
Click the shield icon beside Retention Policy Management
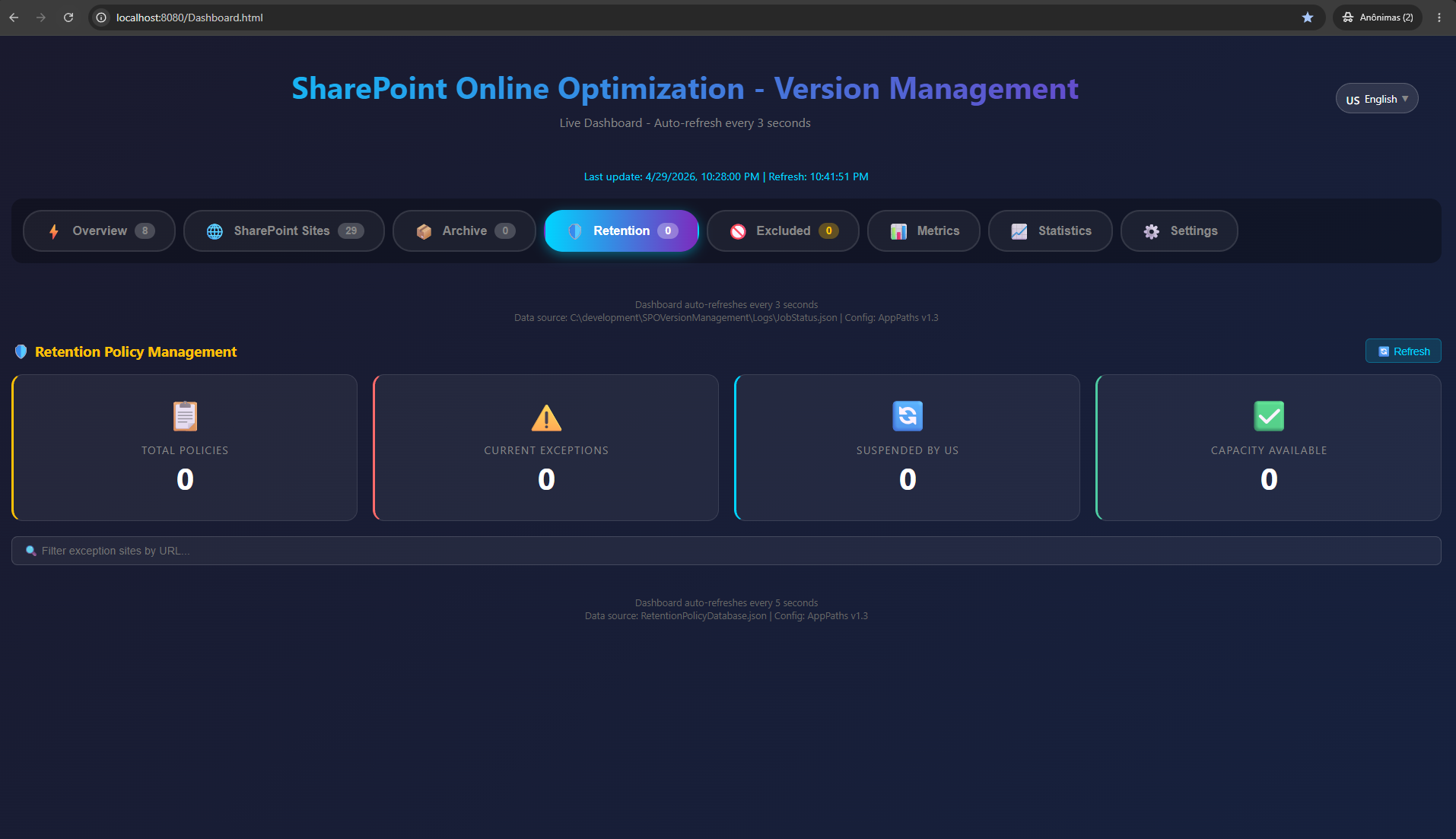[x=21, y=351]
